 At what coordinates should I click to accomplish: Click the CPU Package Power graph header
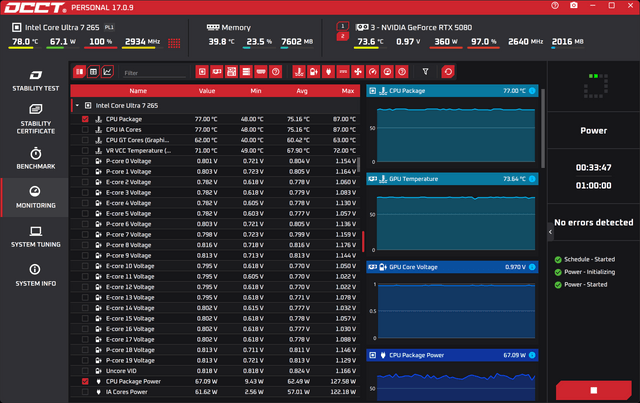click(x=452, y=355)
